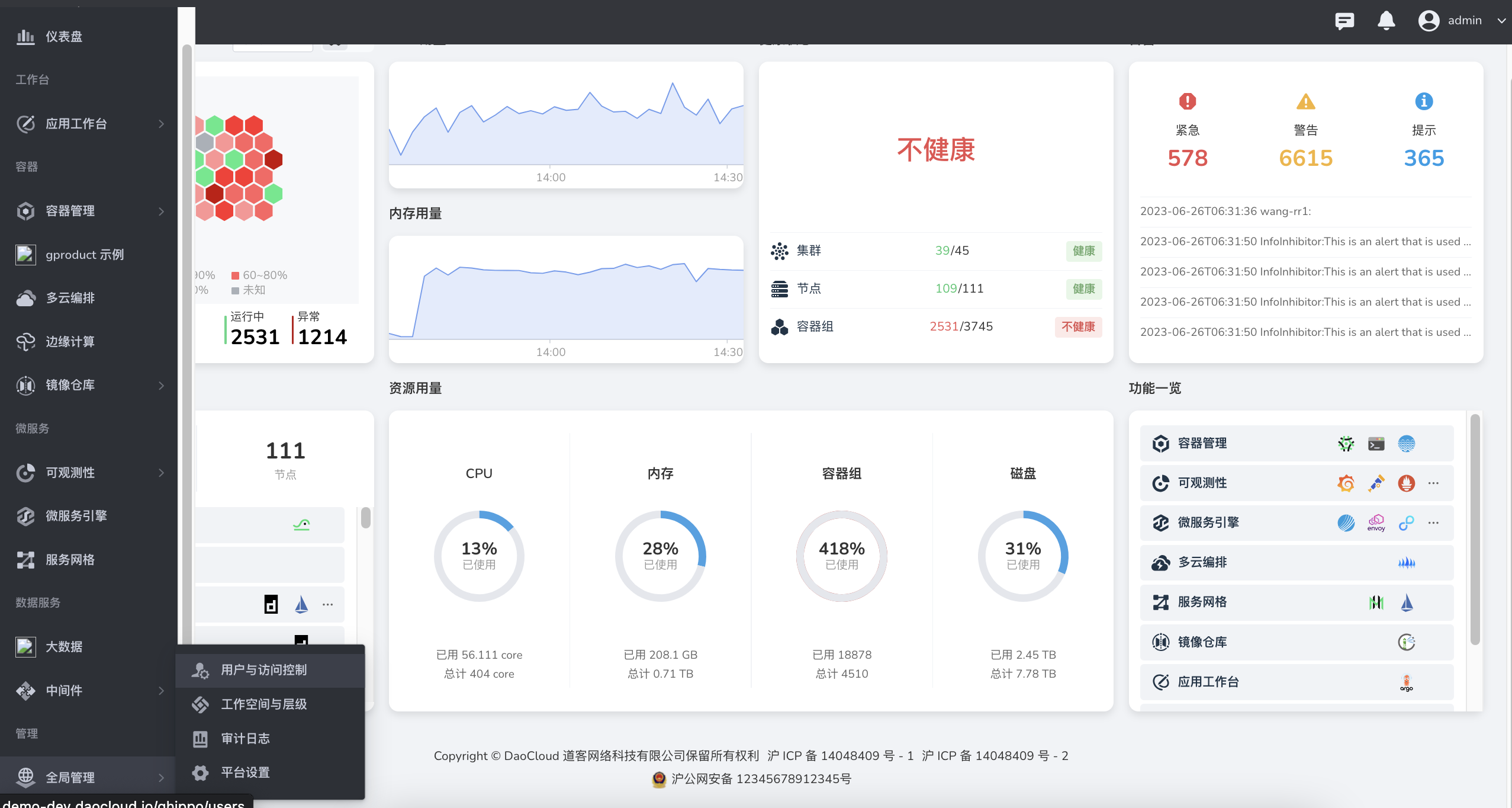1512x808 pixels.
Task: Click the Harbor icon in 镜像仓库 row
Action: point(1407,642)
